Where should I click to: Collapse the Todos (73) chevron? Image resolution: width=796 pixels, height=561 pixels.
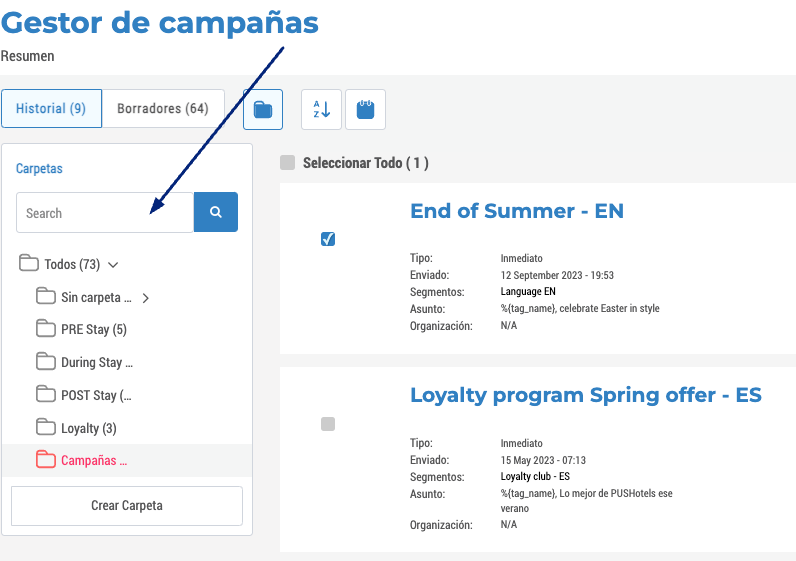click(x=113, y=265)
